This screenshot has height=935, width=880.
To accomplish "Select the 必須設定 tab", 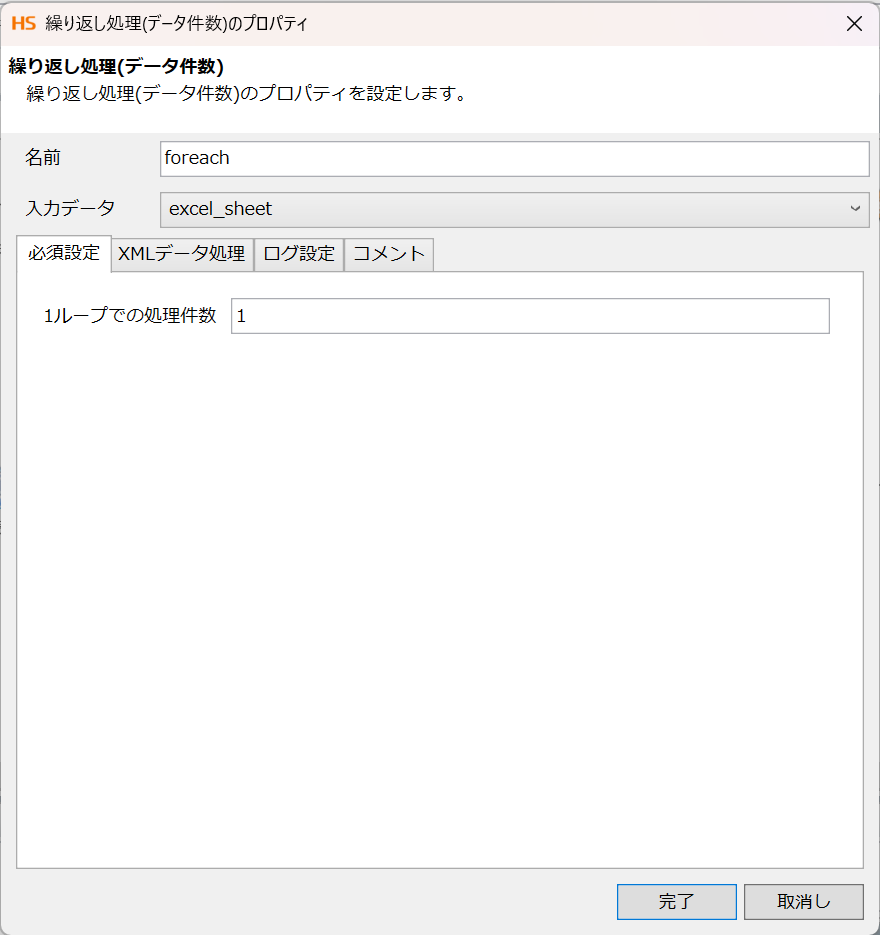I will coord(64,255).
